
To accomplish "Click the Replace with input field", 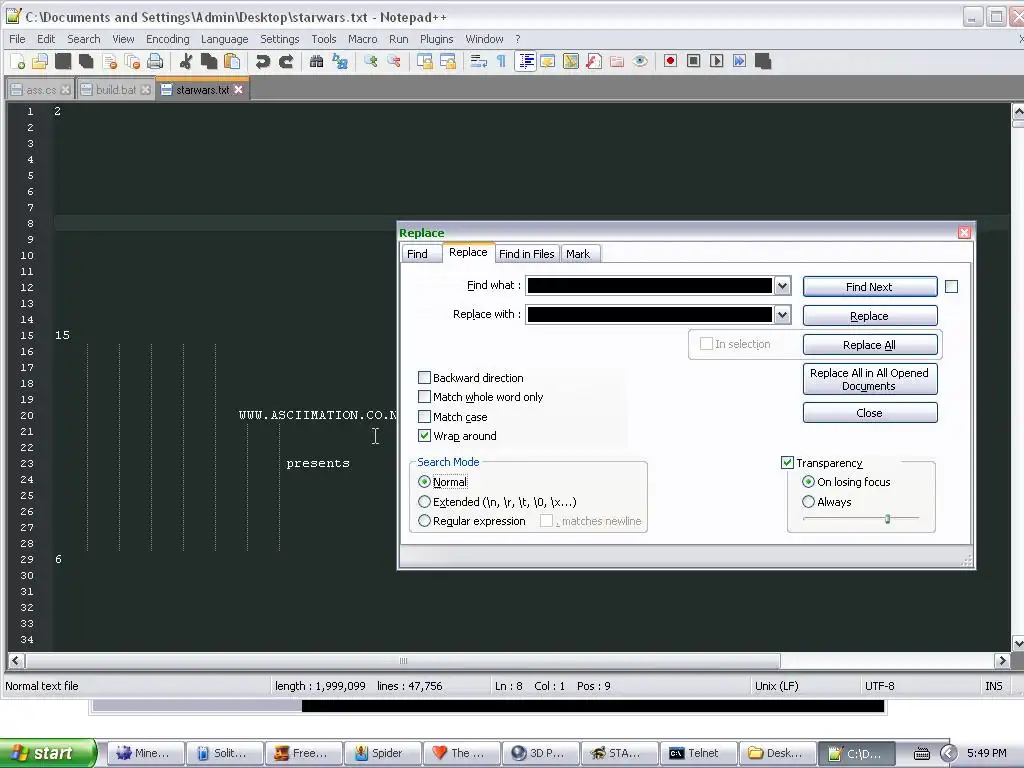I will (x=649, y=315).
